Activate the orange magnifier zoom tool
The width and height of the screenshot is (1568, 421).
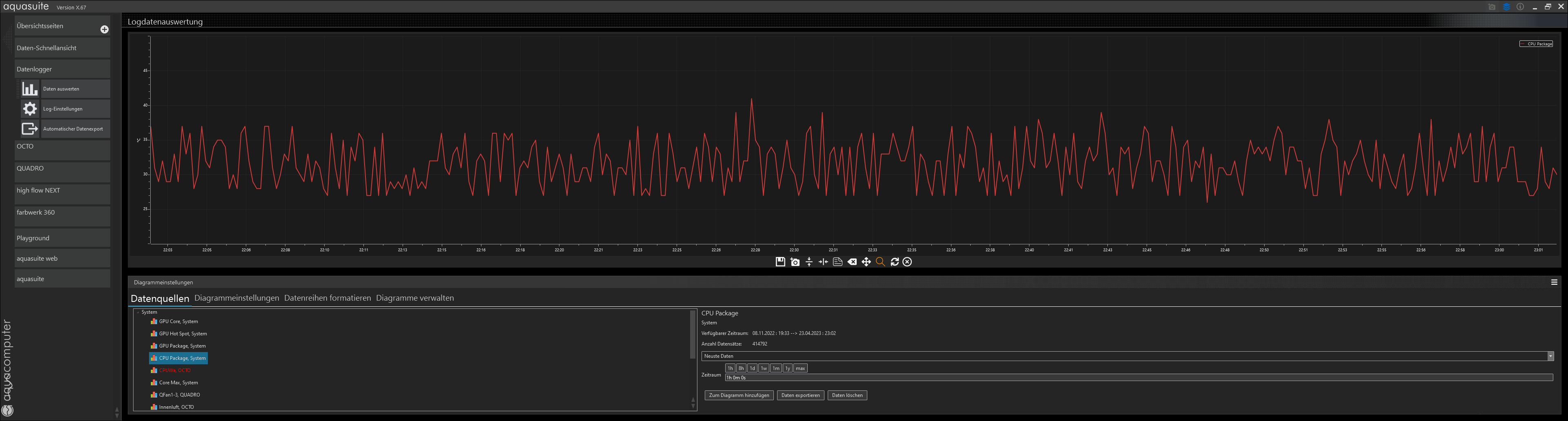(880, 261)
